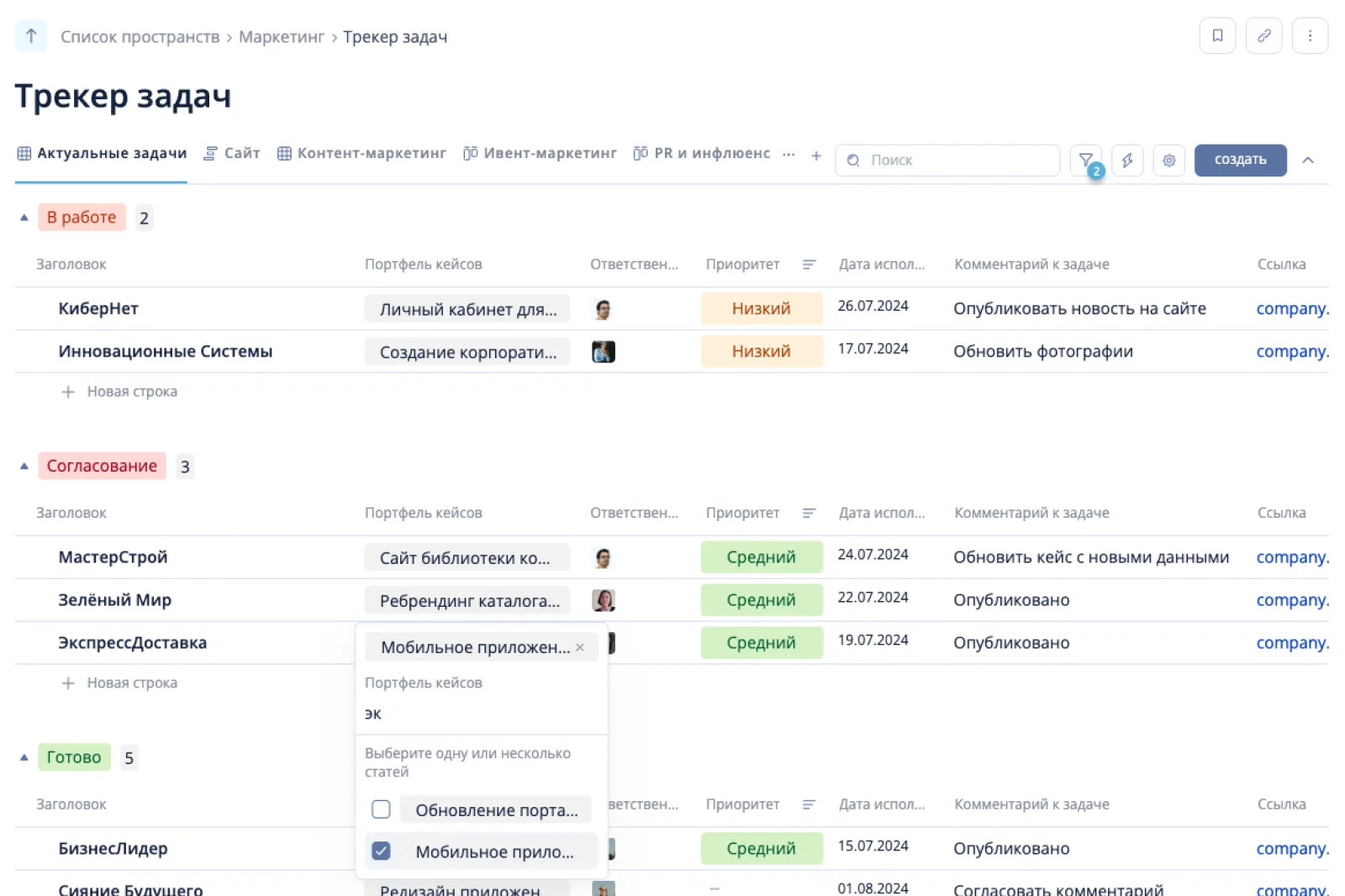Click the lightning bolt automation icon
This screenshot has height=896, width=1345.
[1127, 160]
